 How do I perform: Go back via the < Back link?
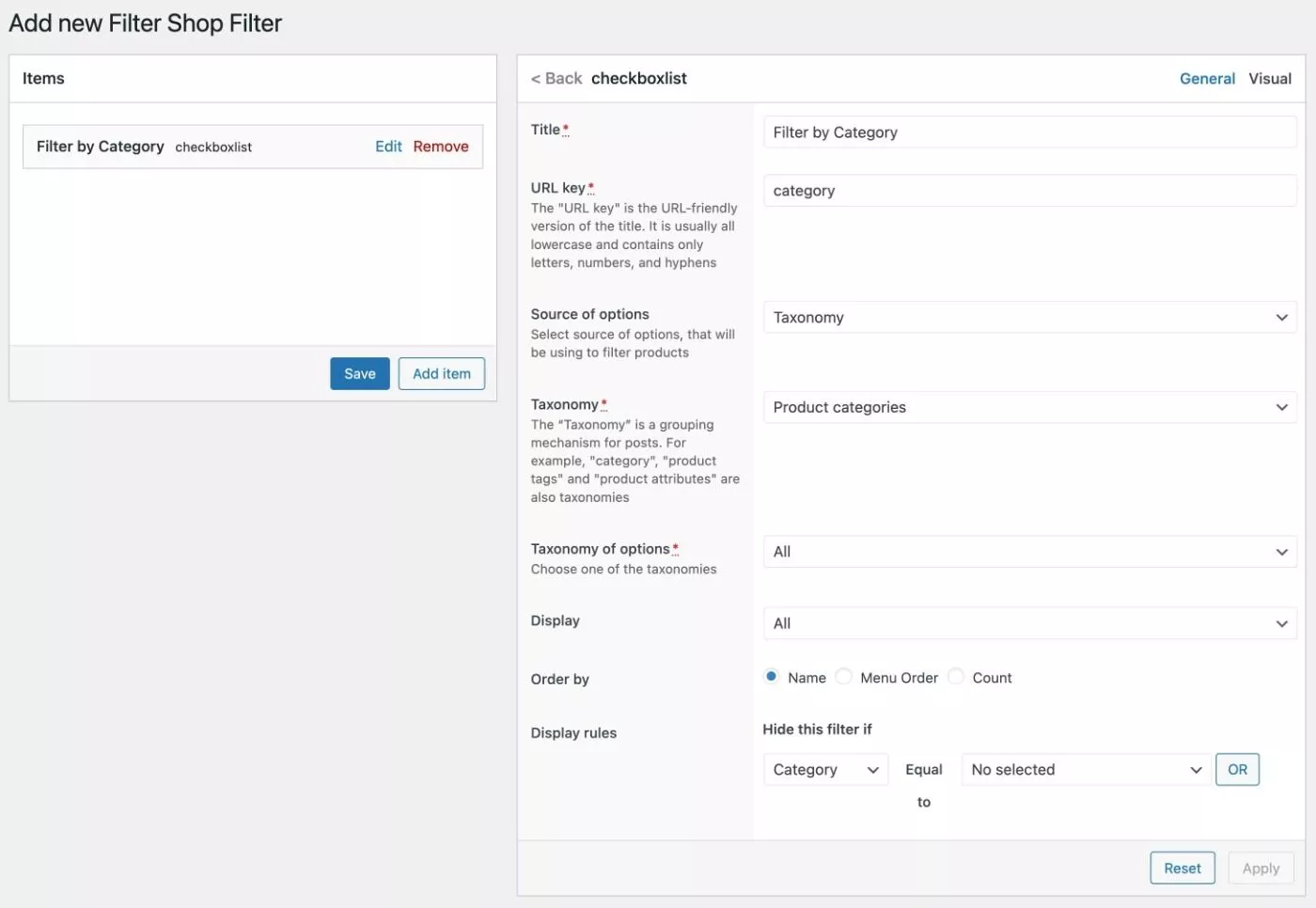tap(556, 79)
